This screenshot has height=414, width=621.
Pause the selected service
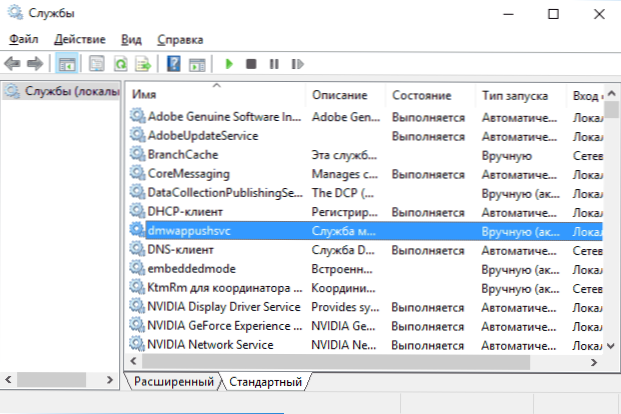point(274,64)
